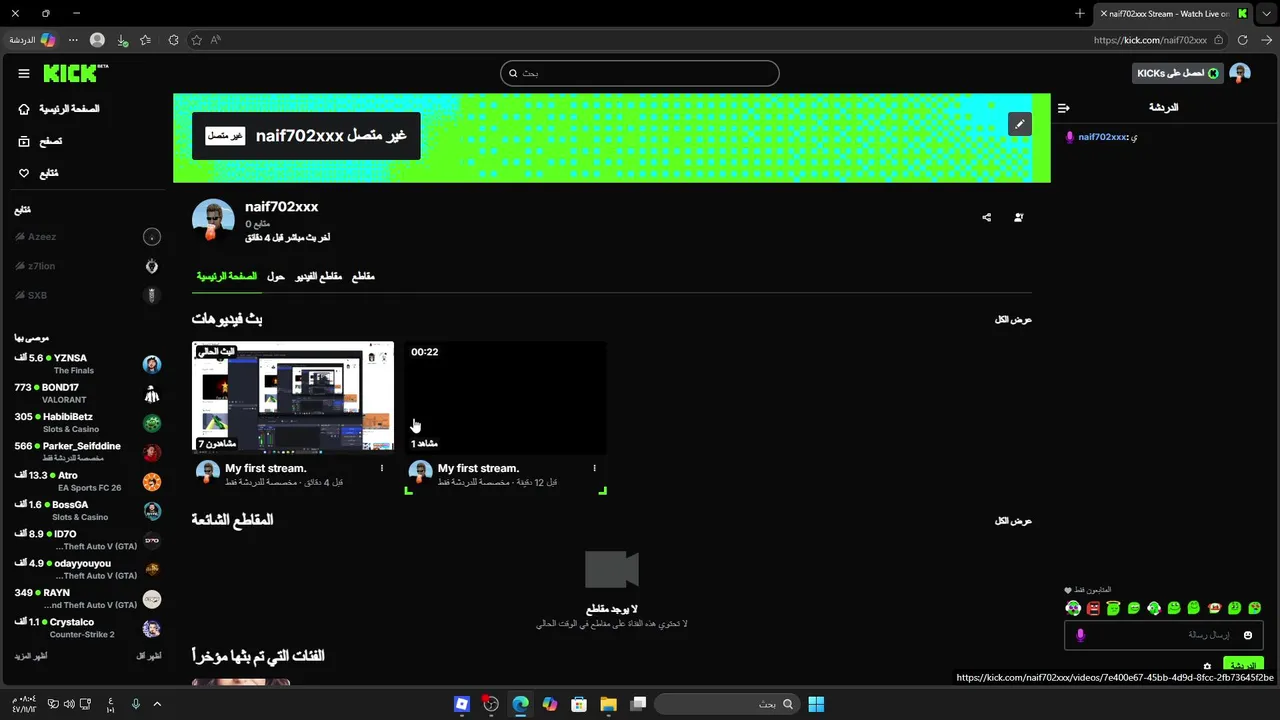The height and width of the screenshot is (720, 1280).
Task: Open recommended channel ID7O
Action: tap(87, 540)
